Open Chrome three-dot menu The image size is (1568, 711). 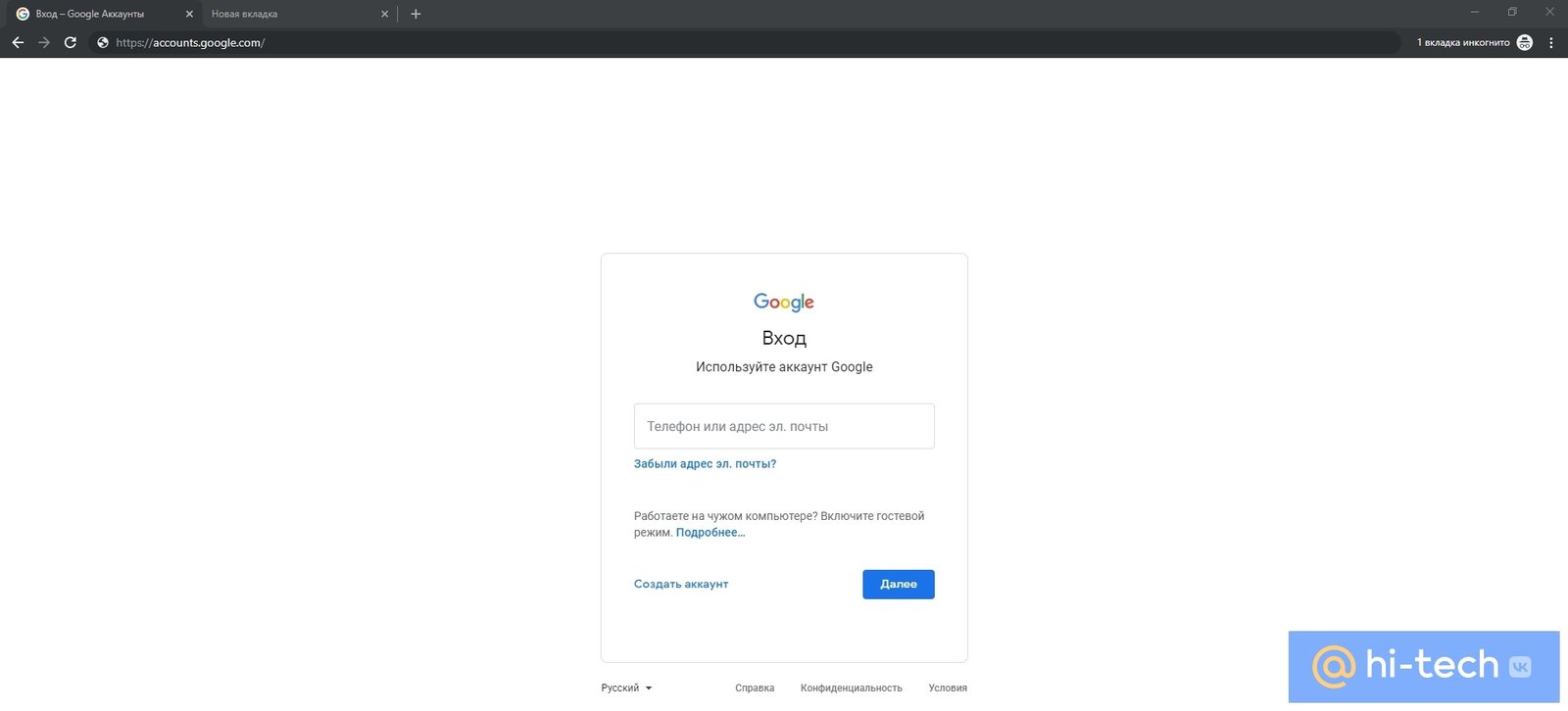[1550, 42]
